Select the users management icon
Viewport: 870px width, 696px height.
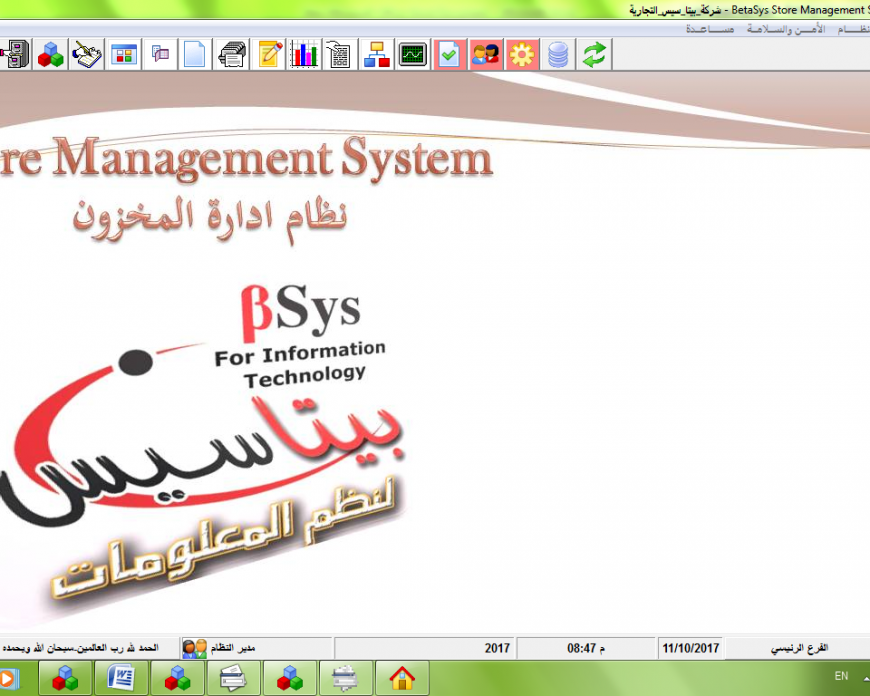485,55
